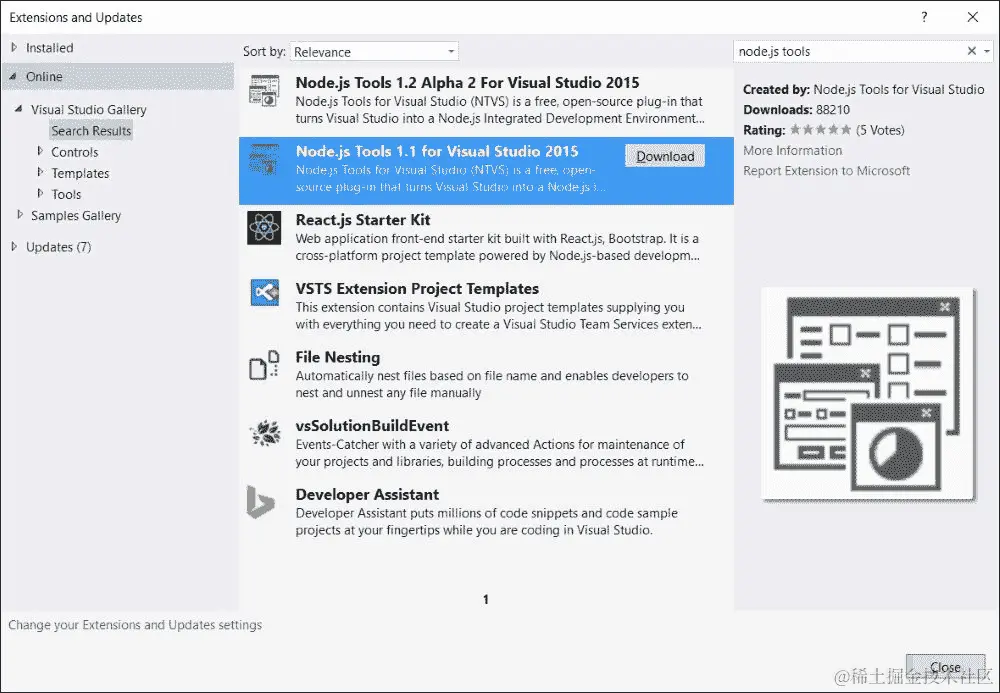
Task: Click the File Nesting icon
Action: (264, 365)
